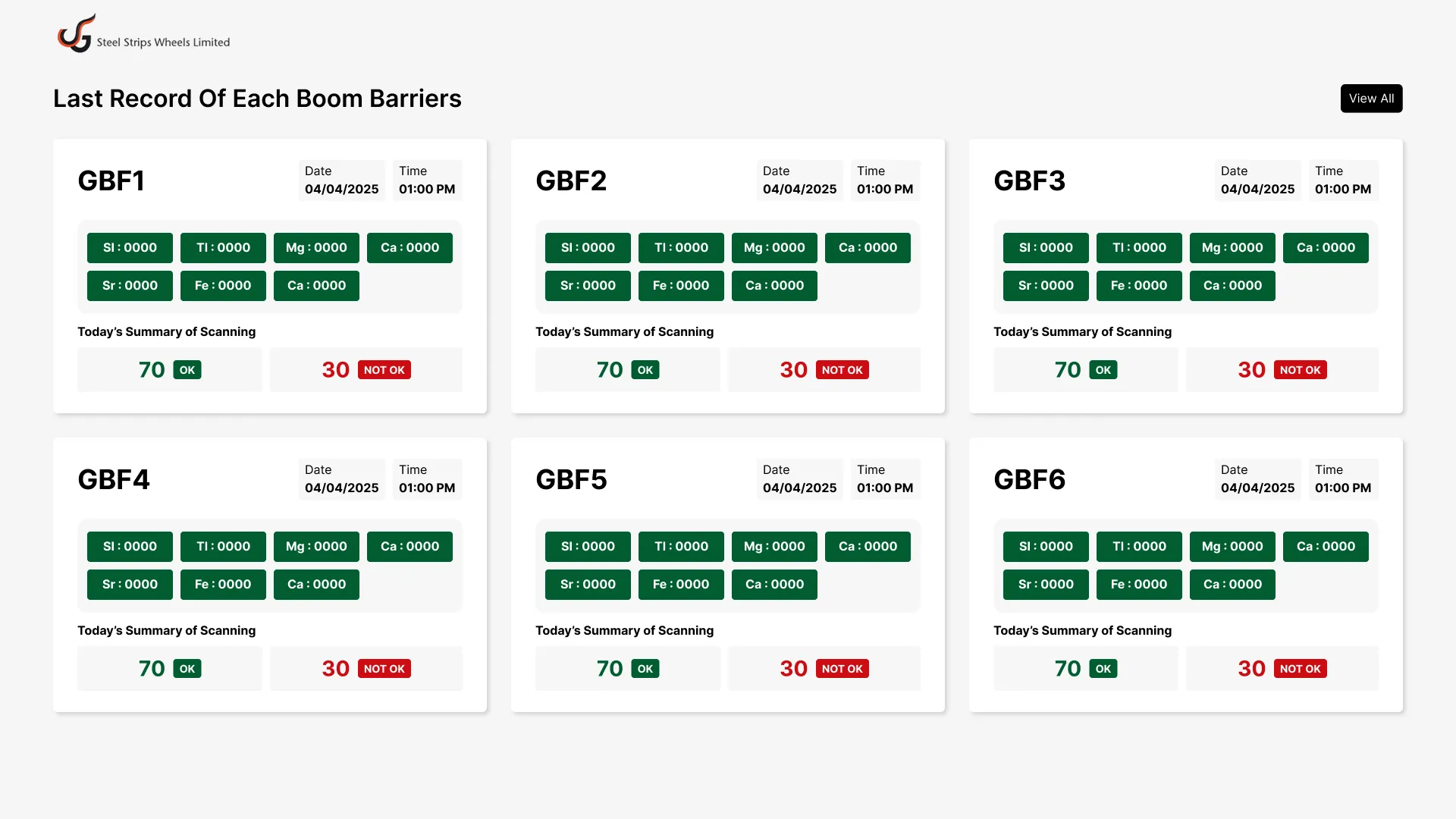
Task: Click the 70 OK score readout on GBF3
Action: tap(1085, 369)
